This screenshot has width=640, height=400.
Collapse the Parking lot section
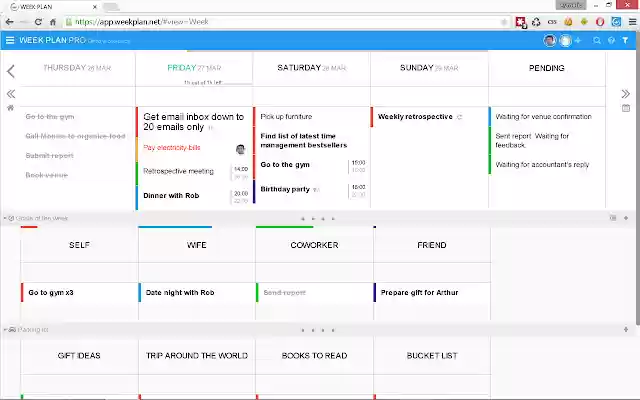(5, 329)
